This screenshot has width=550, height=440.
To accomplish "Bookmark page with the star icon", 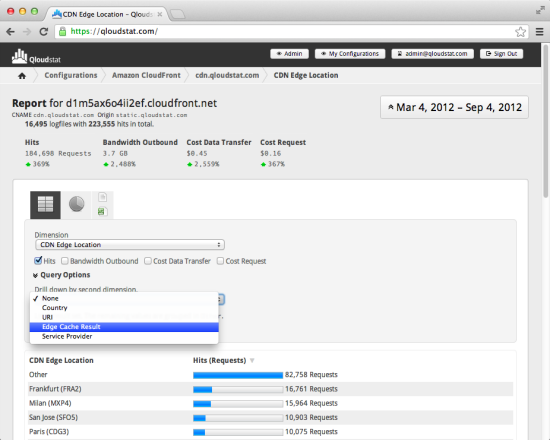I will pos(520,32).
